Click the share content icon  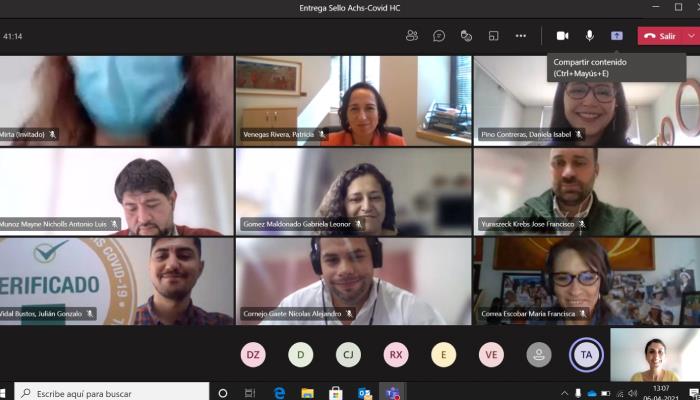[617, 36]
